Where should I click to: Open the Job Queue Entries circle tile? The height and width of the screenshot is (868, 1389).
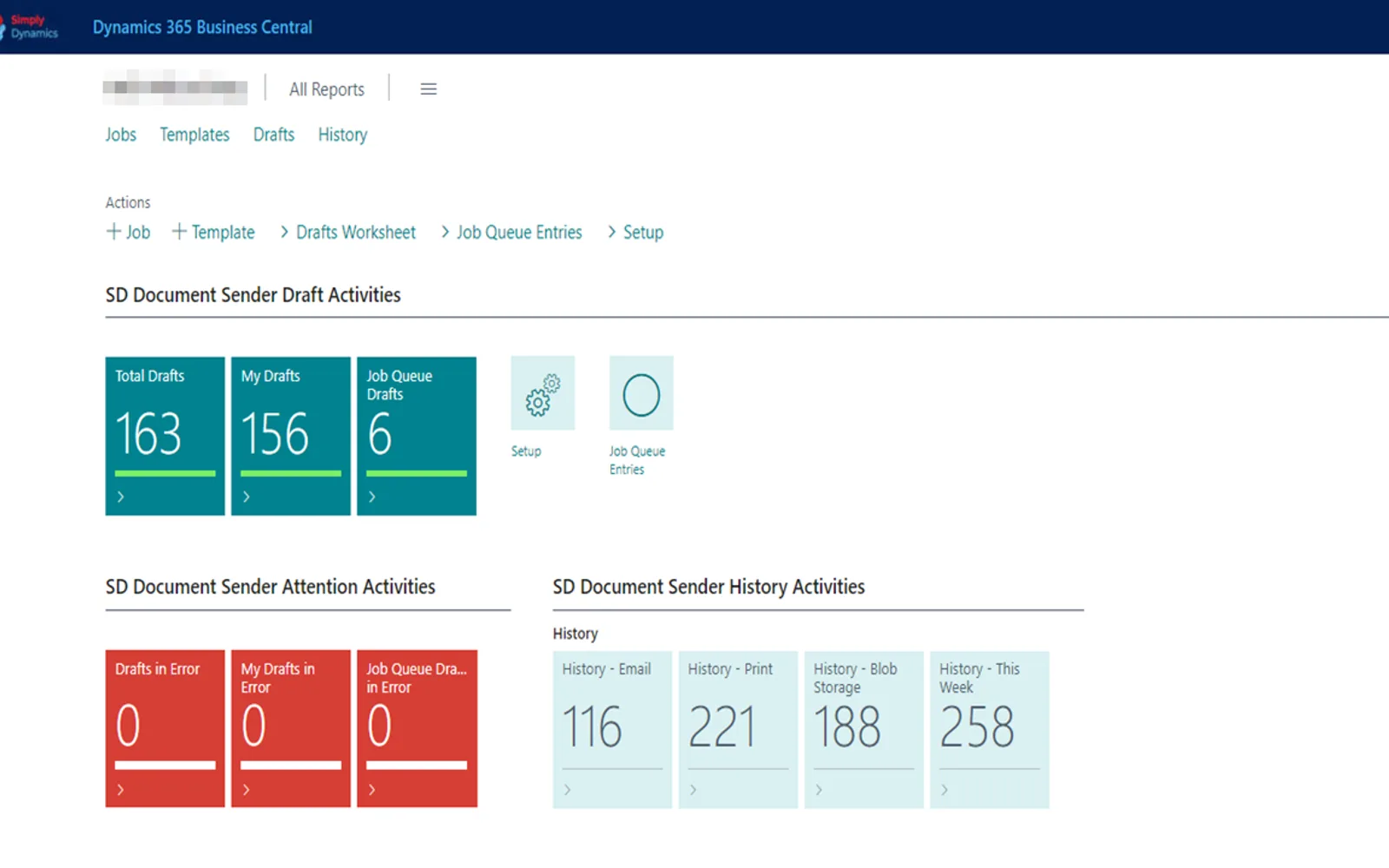(642, 393)
